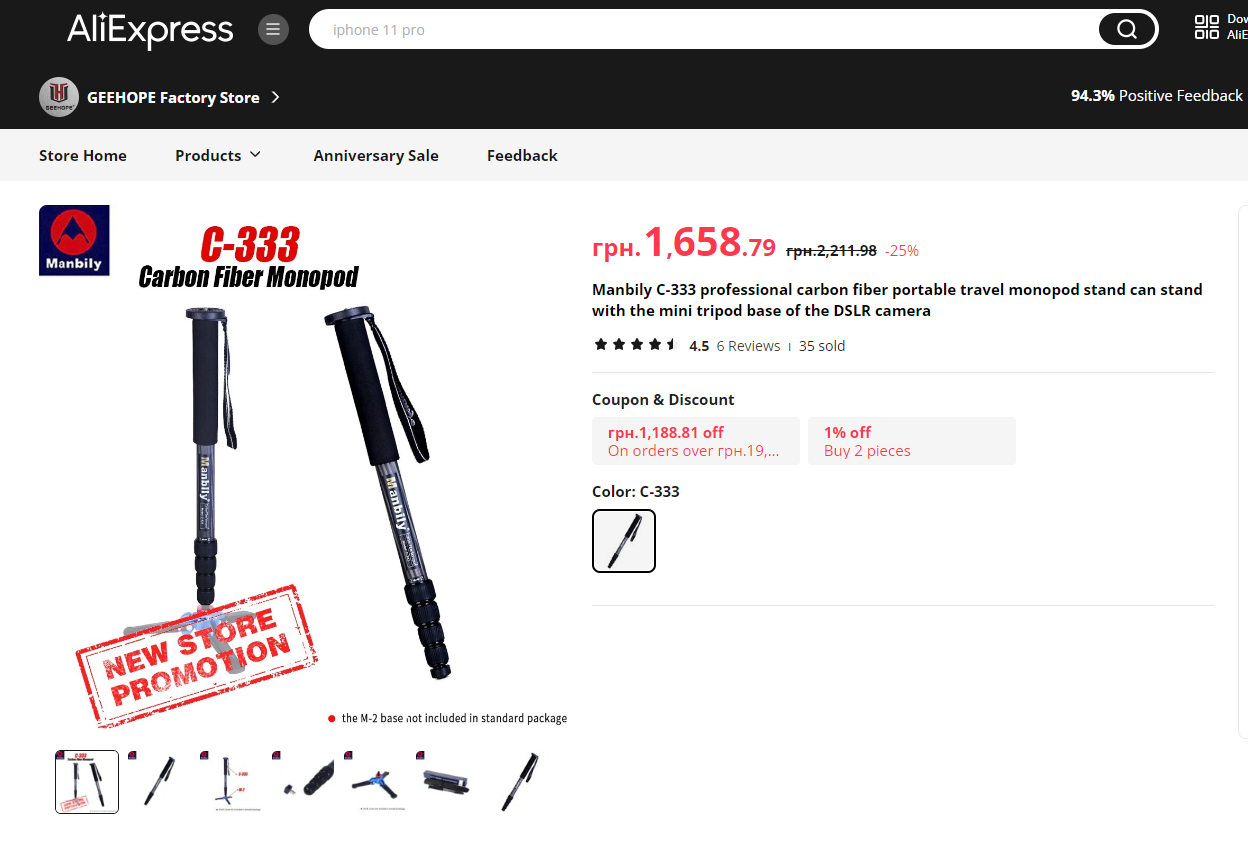Image resolution: width=1248 pixels, height=844 pixels.
Task: Click the грн.1,188.81 off coupon
Action: coord(696,441)
